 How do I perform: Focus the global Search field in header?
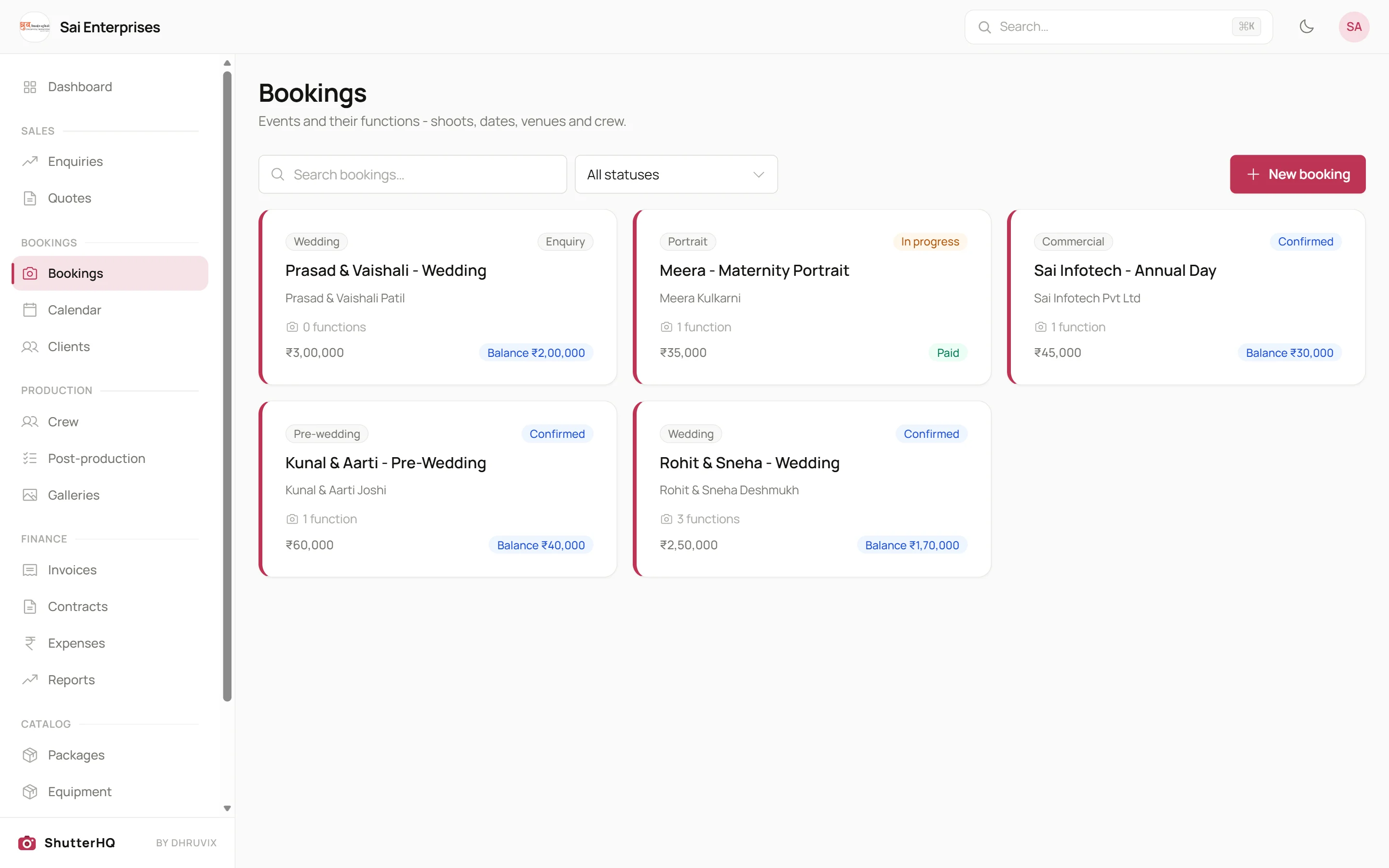1118,27
